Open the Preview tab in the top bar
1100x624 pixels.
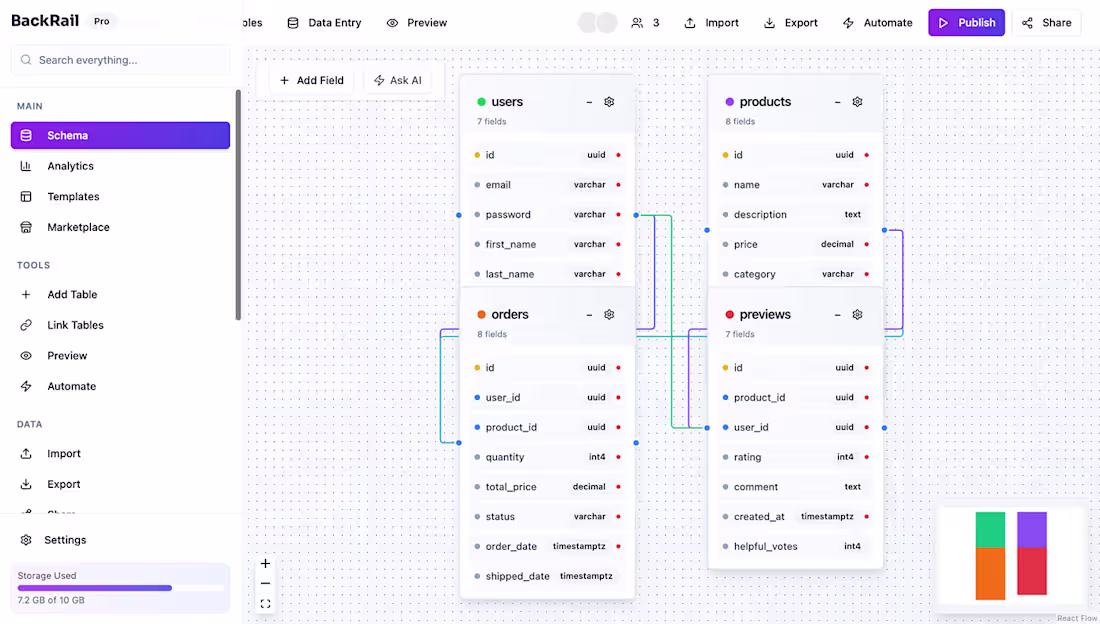click(x=416, y=22)
